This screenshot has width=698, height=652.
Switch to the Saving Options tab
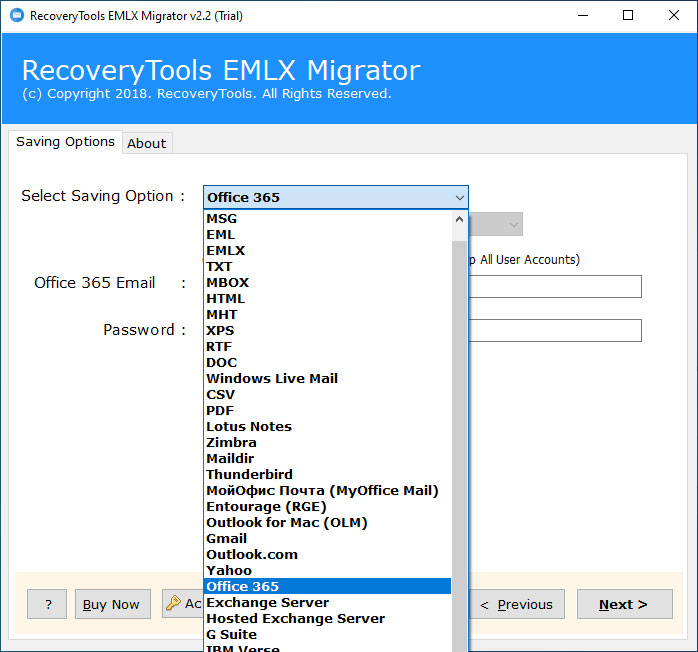click(x=65, y=142)
